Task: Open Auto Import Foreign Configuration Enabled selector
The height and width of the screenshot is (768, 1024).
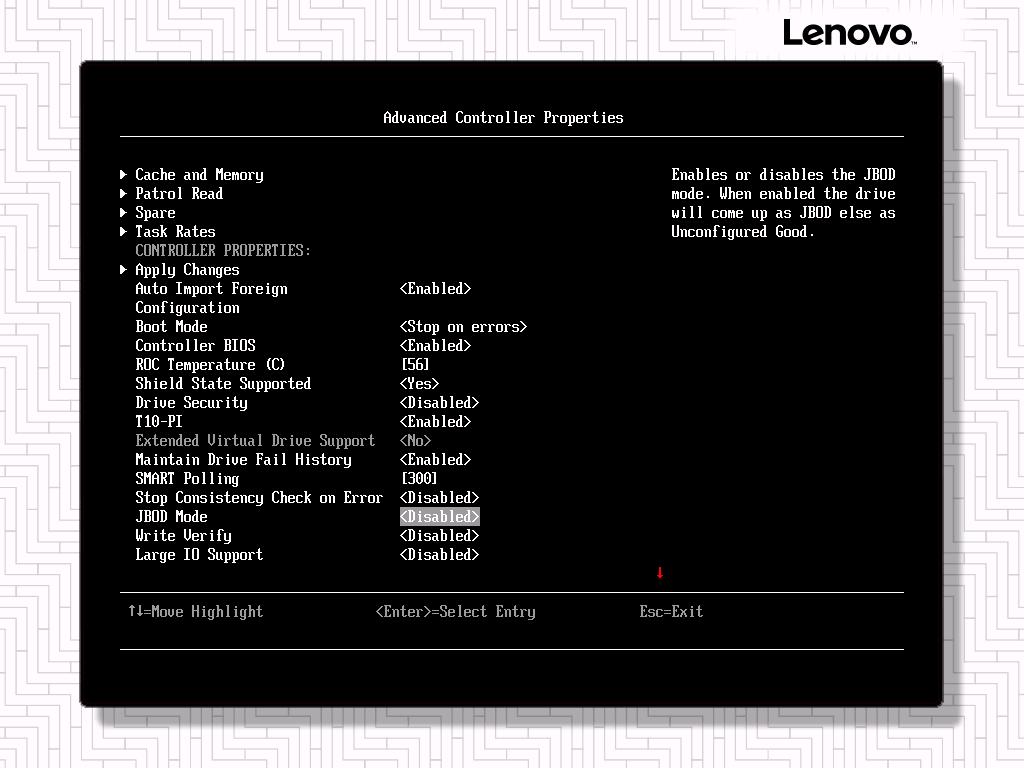Action: [x=435, y=289]
